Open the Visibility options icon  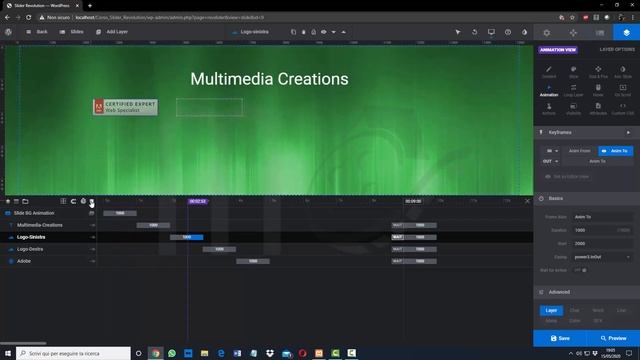(573, 109)
